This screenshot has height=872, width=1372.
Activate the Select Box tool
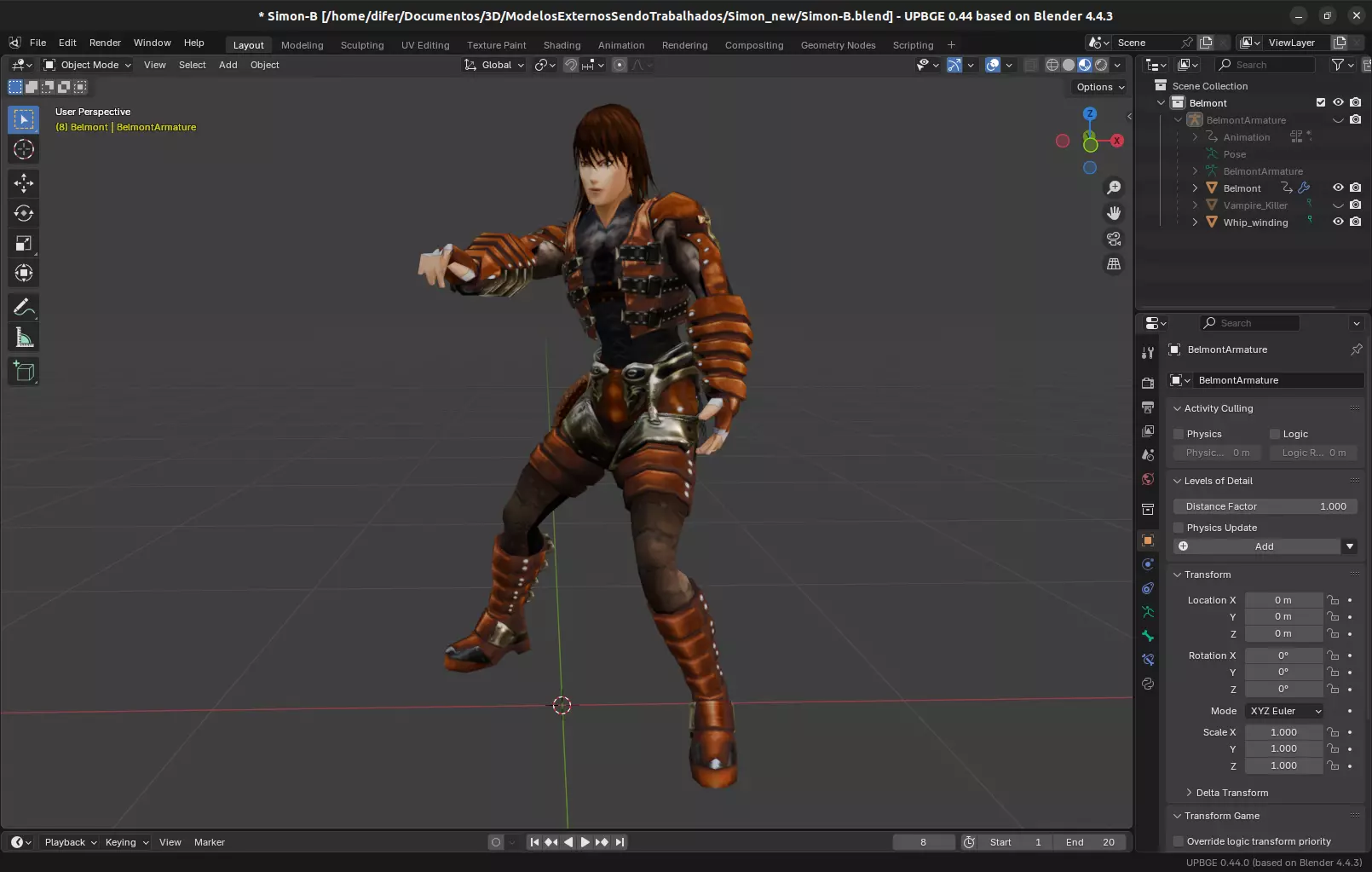(x=24, y=119)
